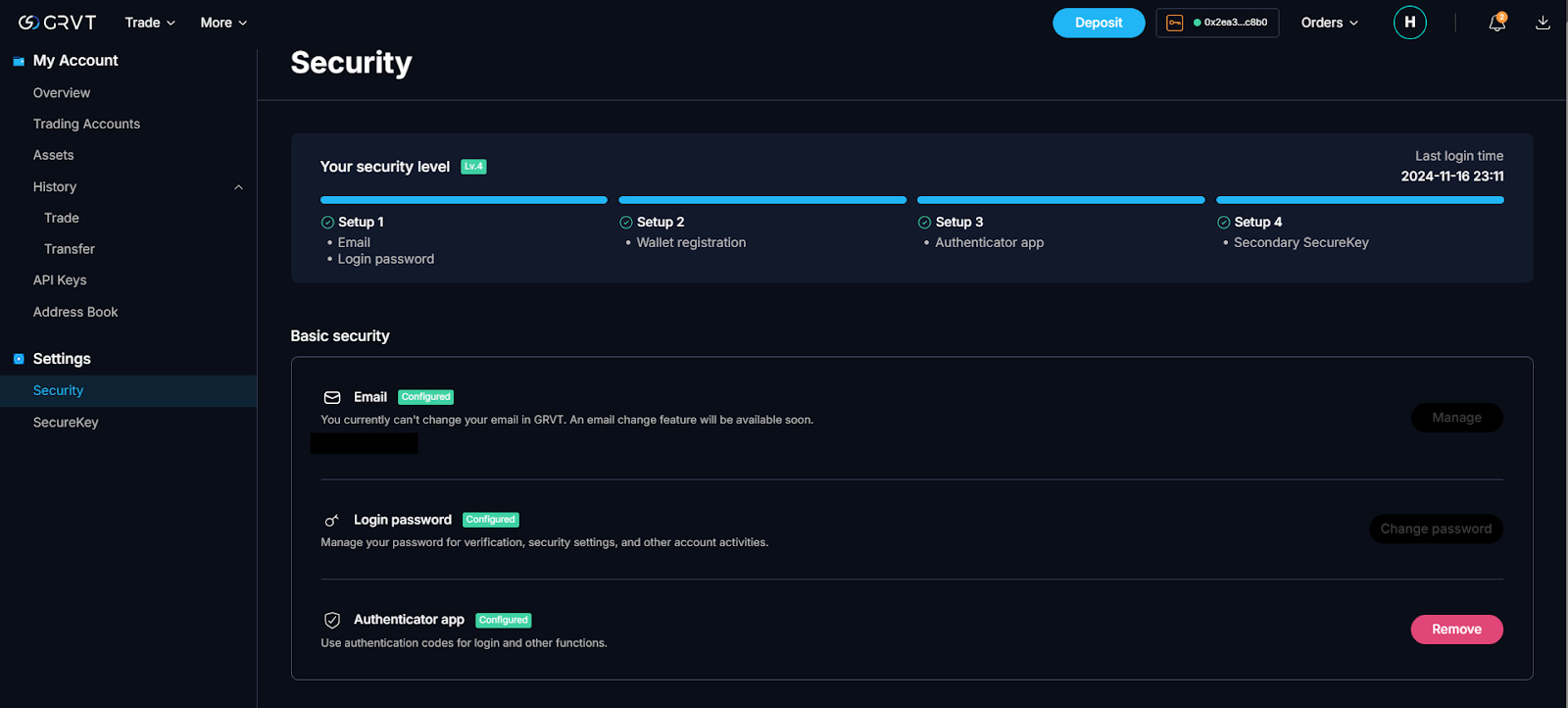Open History section in the sidebar
Viewport: 1568px width, 708px height.
pyautogui.click(x=55, y=187)
